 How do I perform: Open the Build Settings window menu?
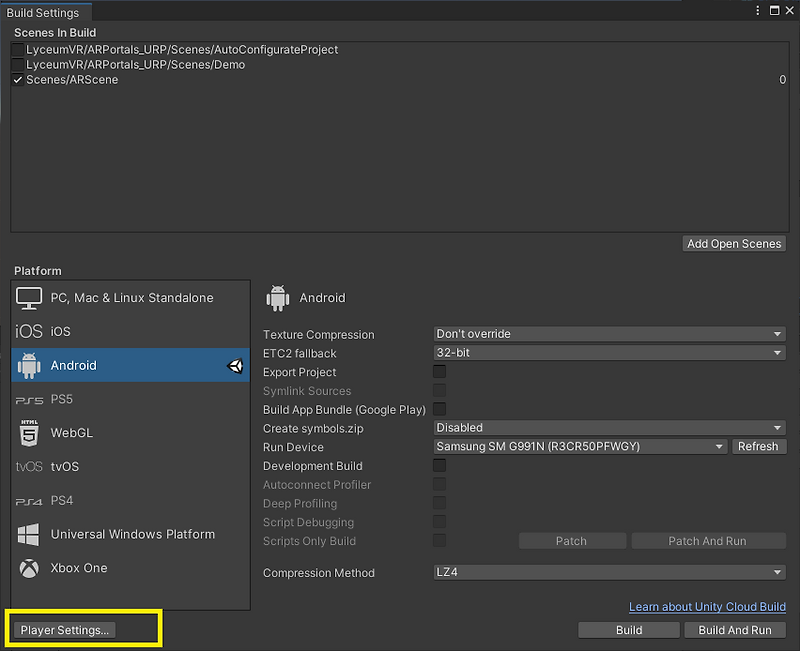(757, 10)
